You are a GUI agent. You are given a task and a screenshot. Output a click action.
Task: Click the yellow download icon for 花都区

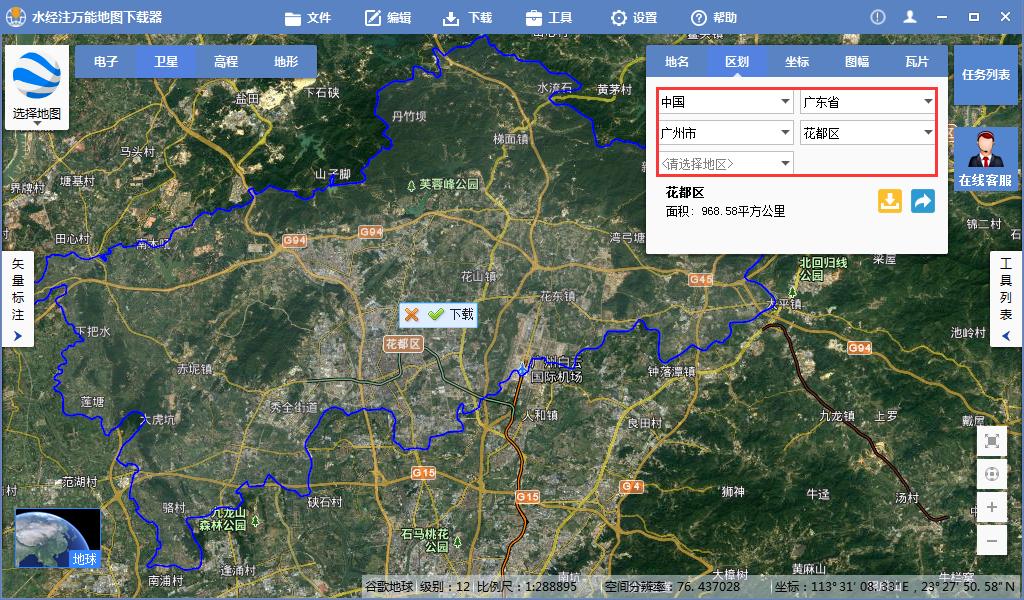point(889,201)
